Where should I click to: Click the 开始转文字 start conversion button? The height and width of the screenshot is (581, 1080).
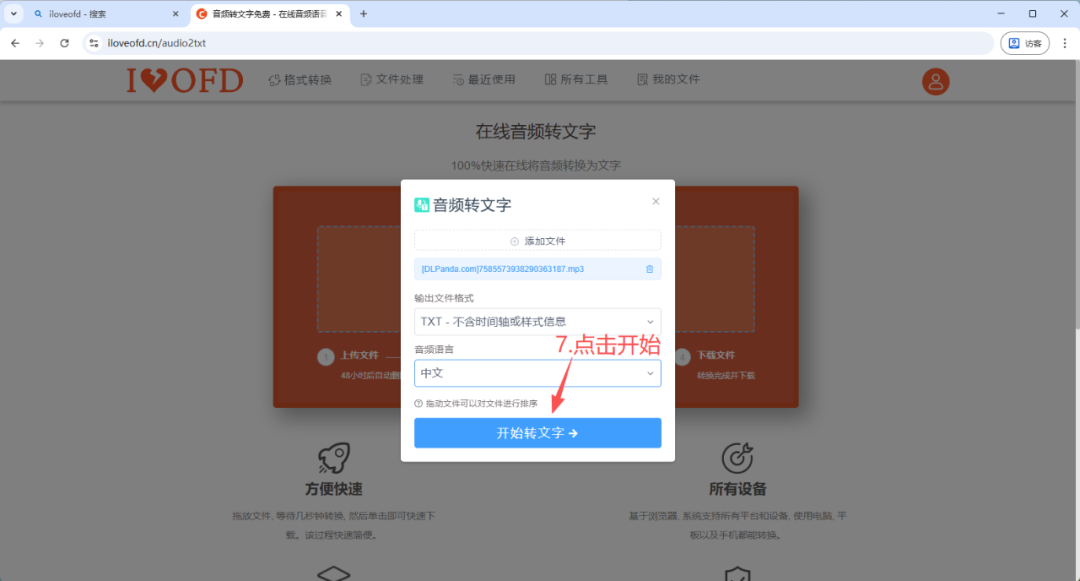pos(537,432)
